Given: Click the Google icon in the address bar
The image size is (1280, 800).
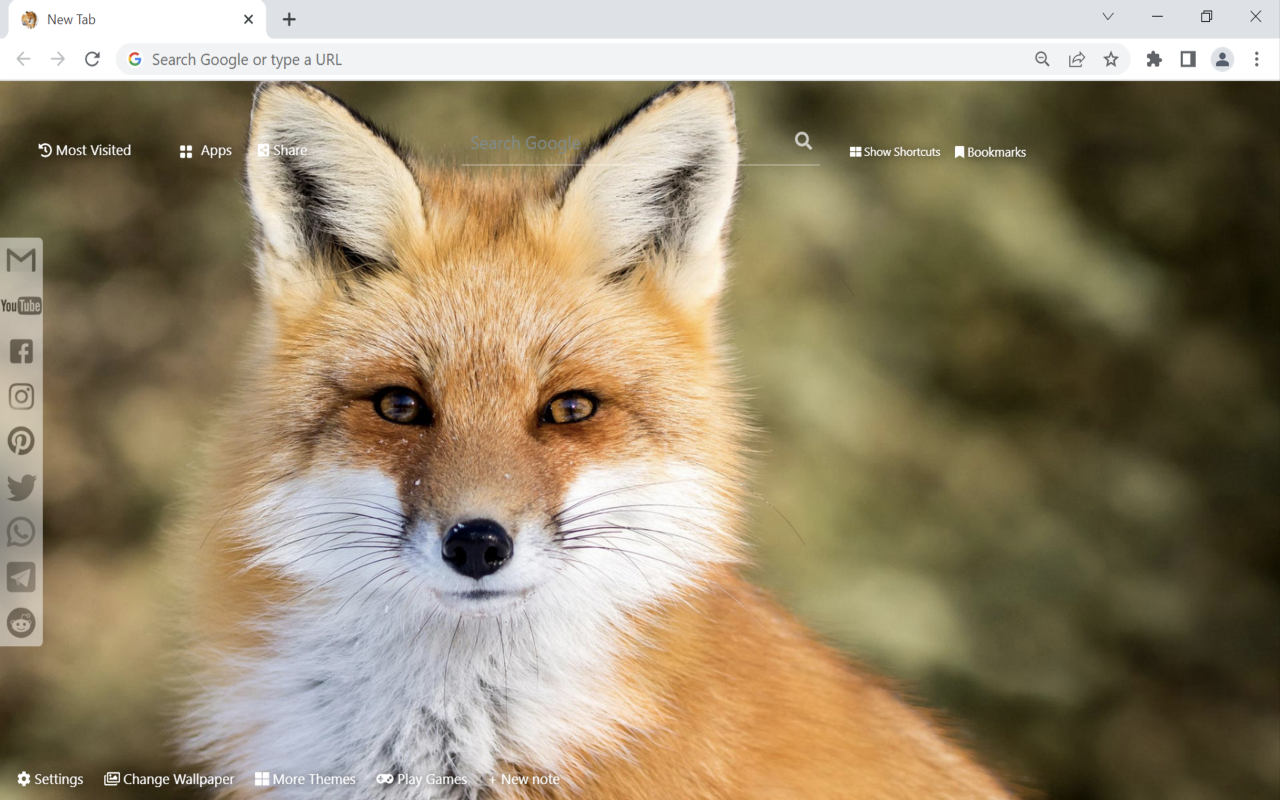Looking at the screenshot, I should pyautogui.click(x=135, y=59).
